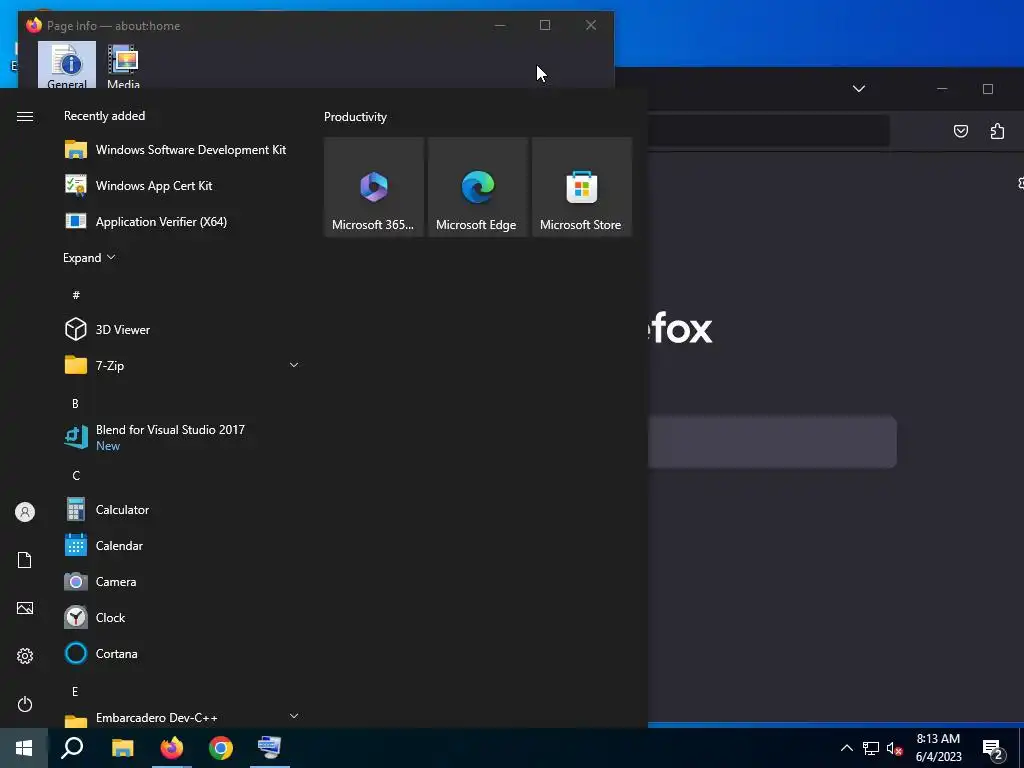Viewport: 1024px width, 768px height.
Task: Expand the Start menu hamburger navigation
Action: tap(25, 116)
